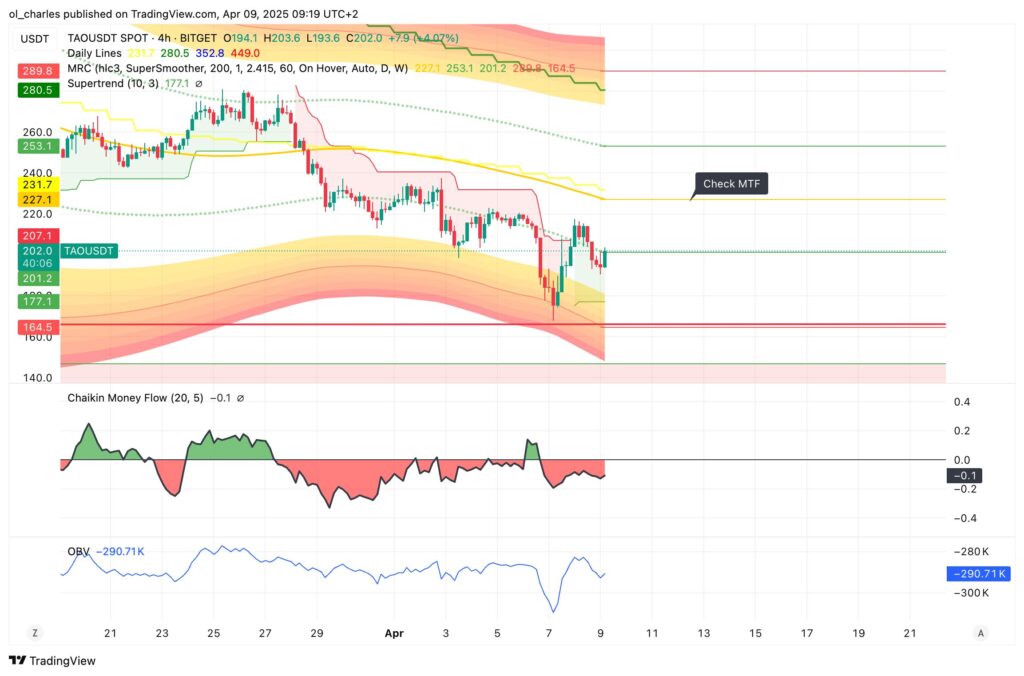
Task: Toggle visibility of the Chaikin Money Flow values
Action: [238, 397]
